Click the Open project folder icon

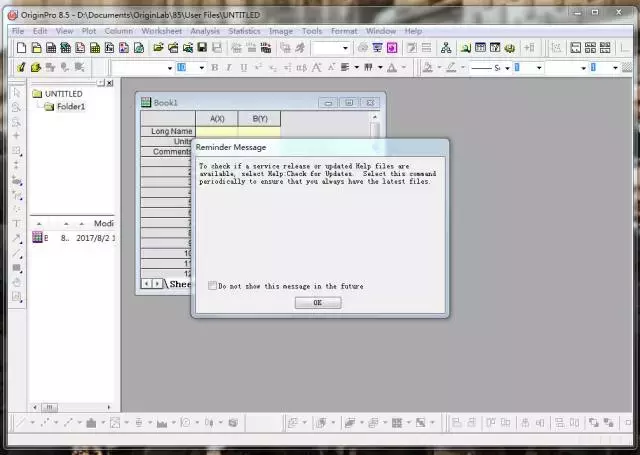click(x=158, y=48)
